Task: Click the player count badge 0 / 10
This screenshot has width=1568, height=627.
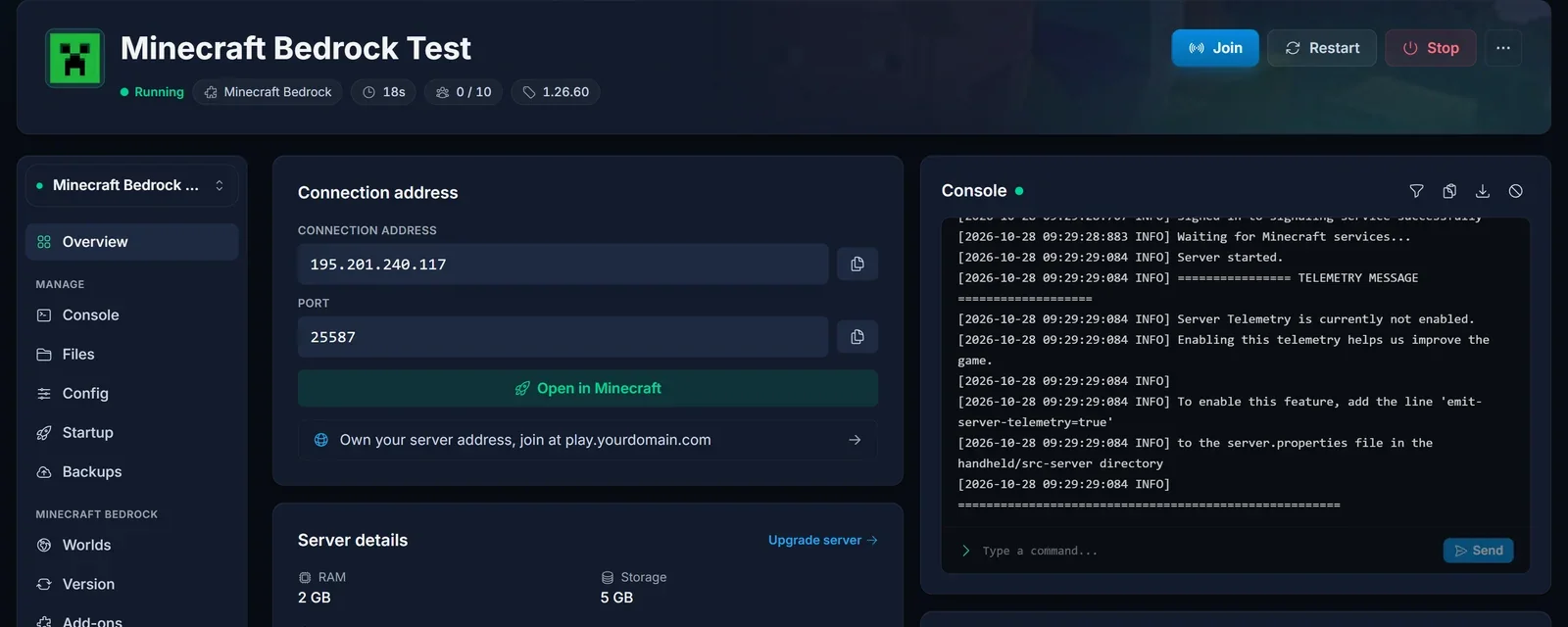Action: pos(464,92)
